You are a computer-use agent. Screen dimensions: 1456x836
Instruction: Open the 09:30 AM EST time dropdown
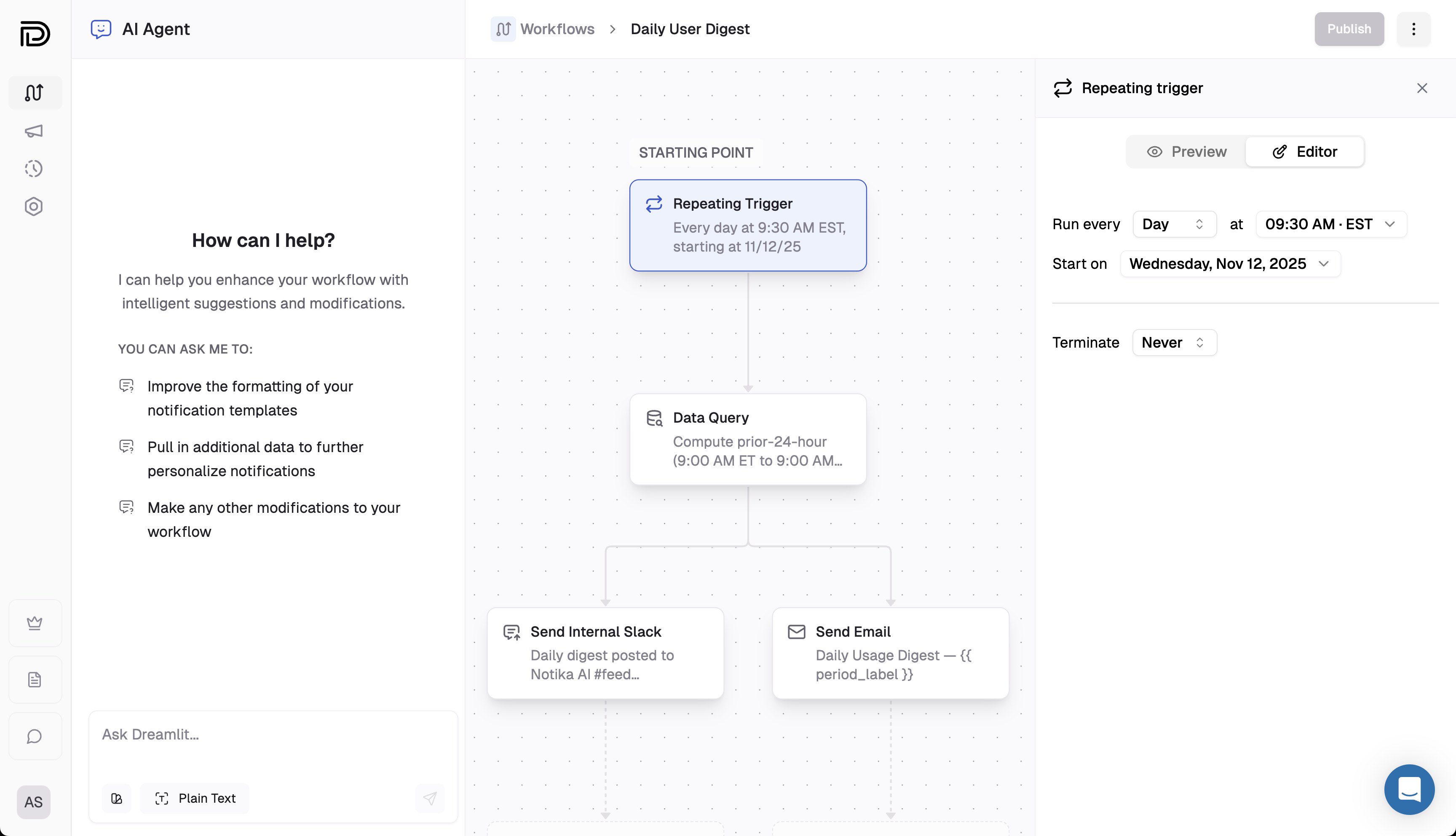click(x=1330, y=224)
